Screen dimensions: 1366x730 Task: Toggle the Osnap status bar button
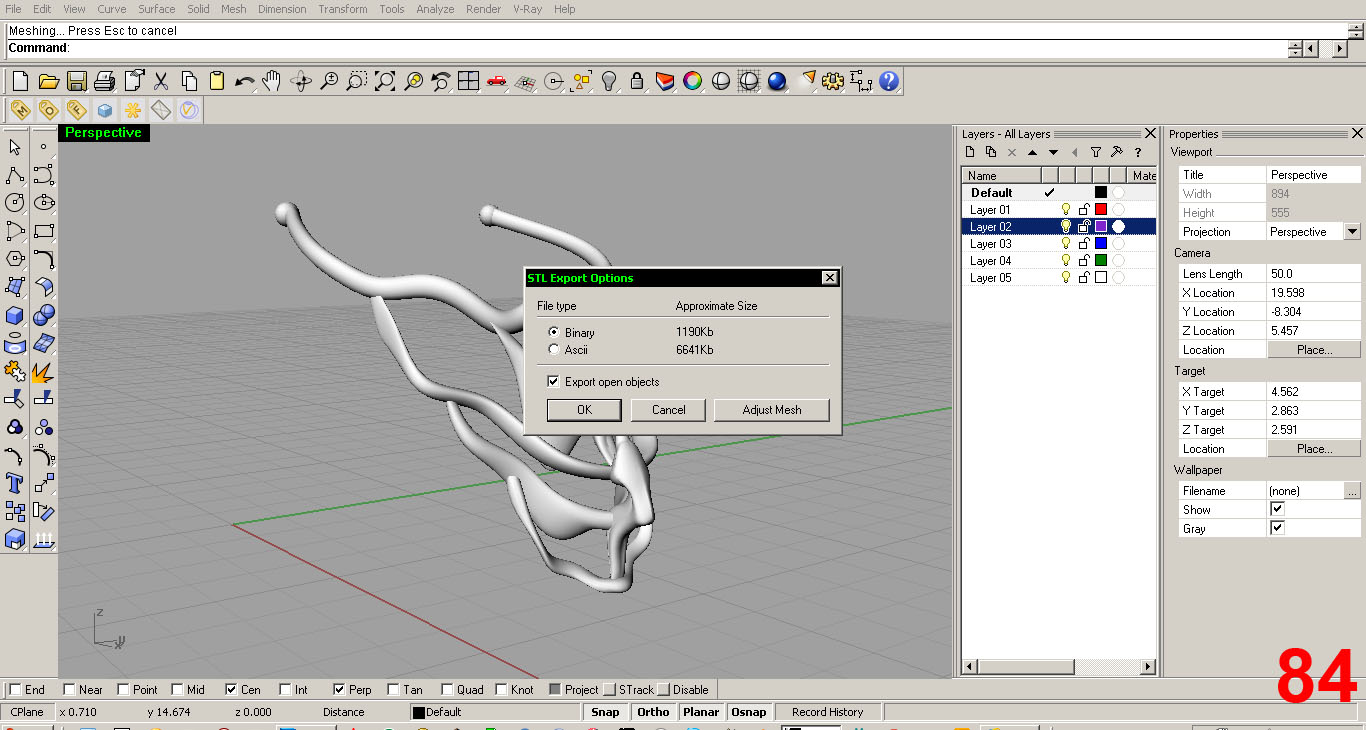click(748, 712)
